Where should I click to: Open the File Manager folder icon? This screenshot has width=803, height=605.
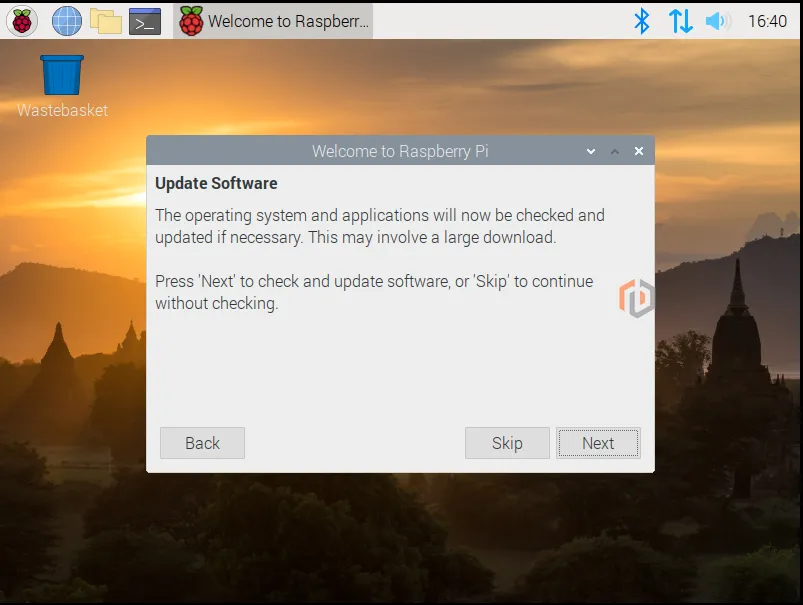coord(106,21)
